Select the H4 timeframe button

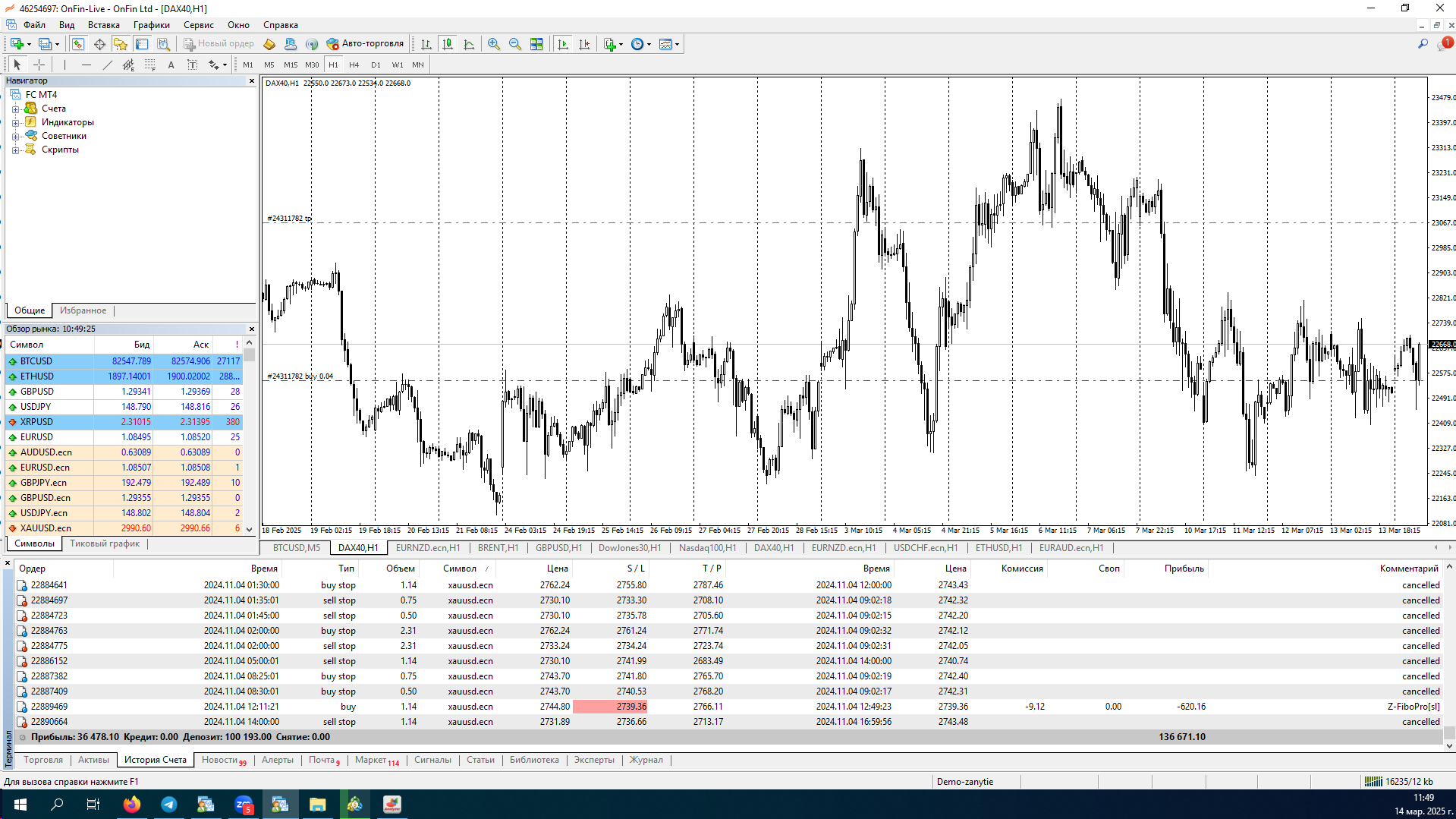(354, 65)
